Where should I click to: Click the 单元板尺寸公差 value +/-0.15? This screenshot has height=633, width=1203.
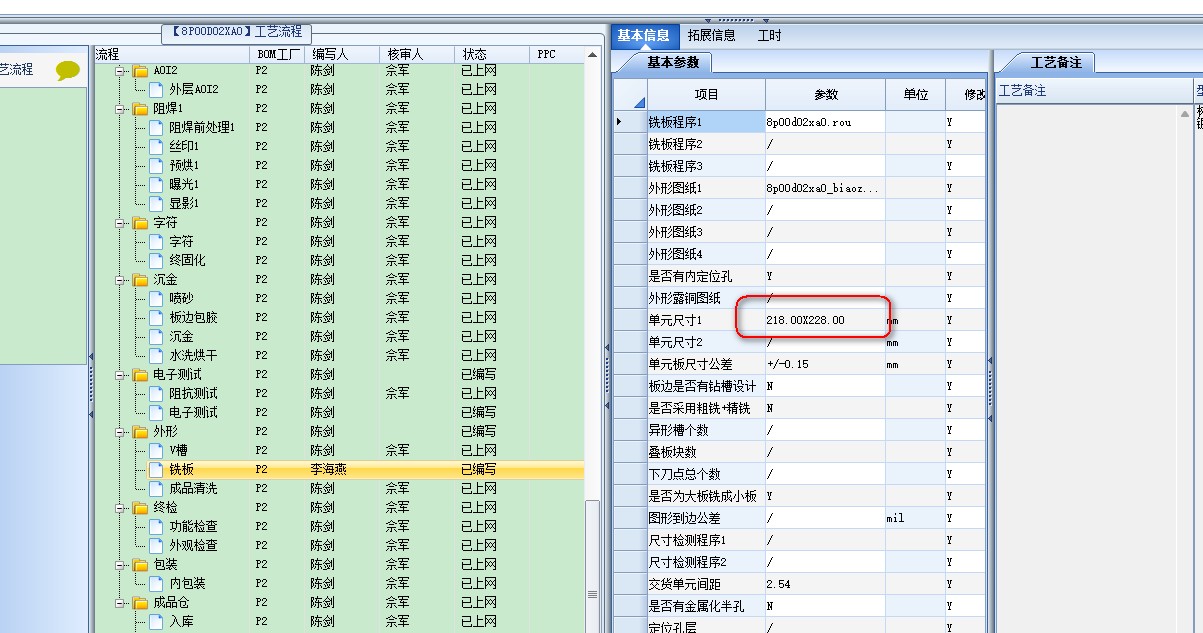788,364
